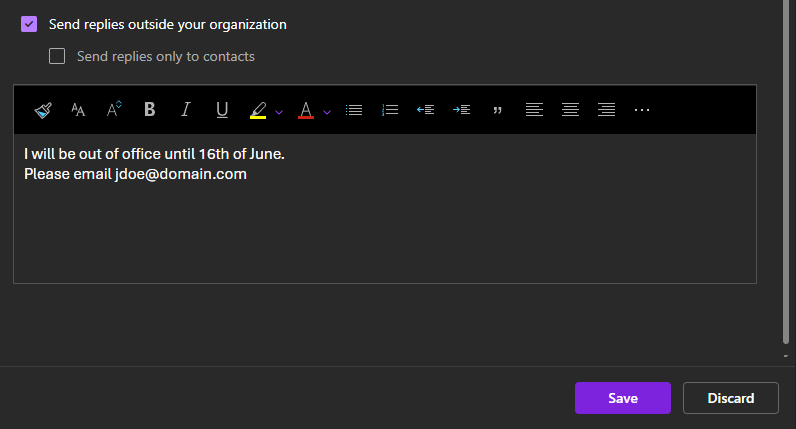Increase the paragraph indent
Viewport: 796px width, 429px height.
pos(461,110)
